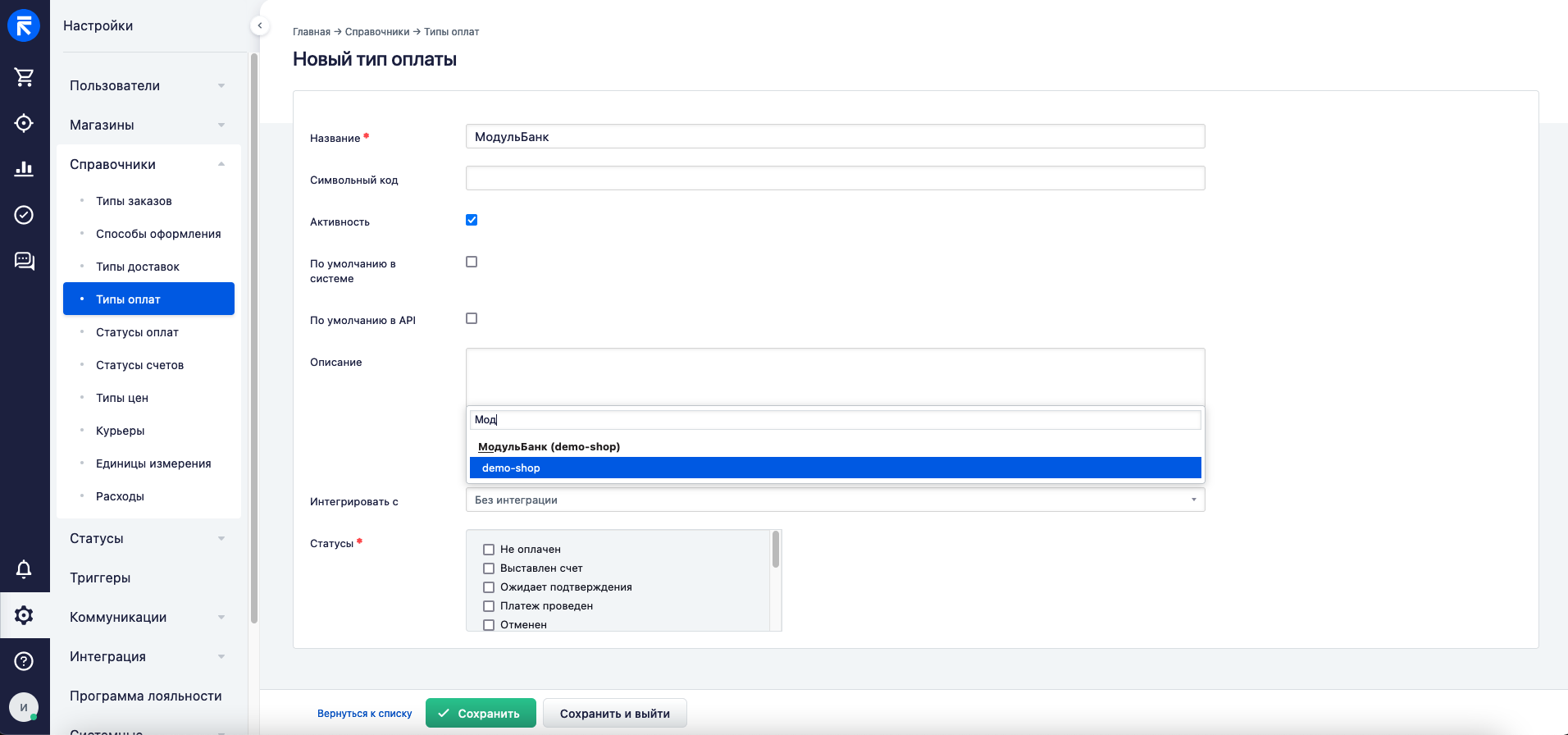Open the customers target icon
Viewport: 1568px width, 735px height.
coord(24,123)
